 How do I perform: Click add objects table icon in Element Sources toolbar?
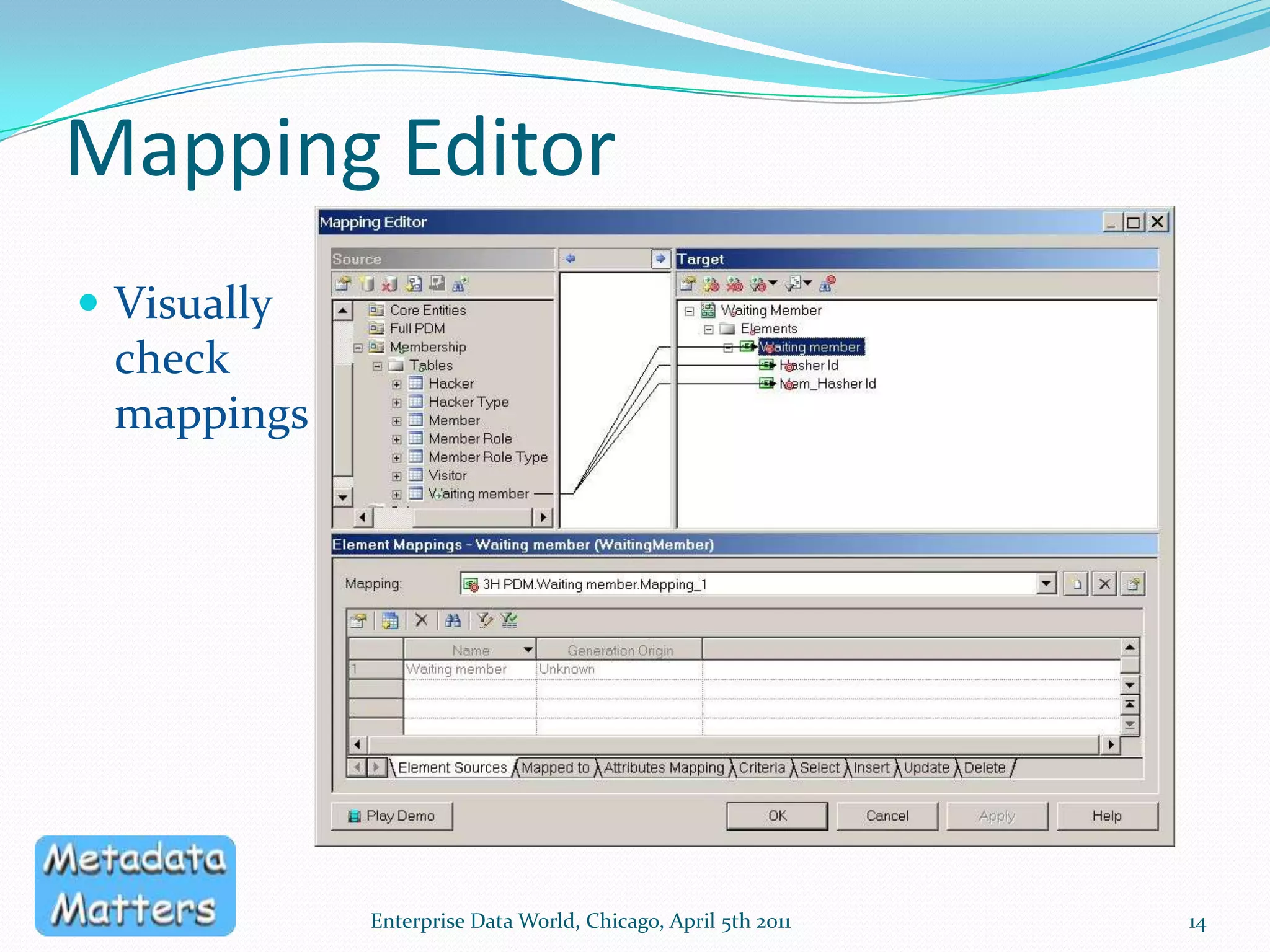tap(390, 620)
